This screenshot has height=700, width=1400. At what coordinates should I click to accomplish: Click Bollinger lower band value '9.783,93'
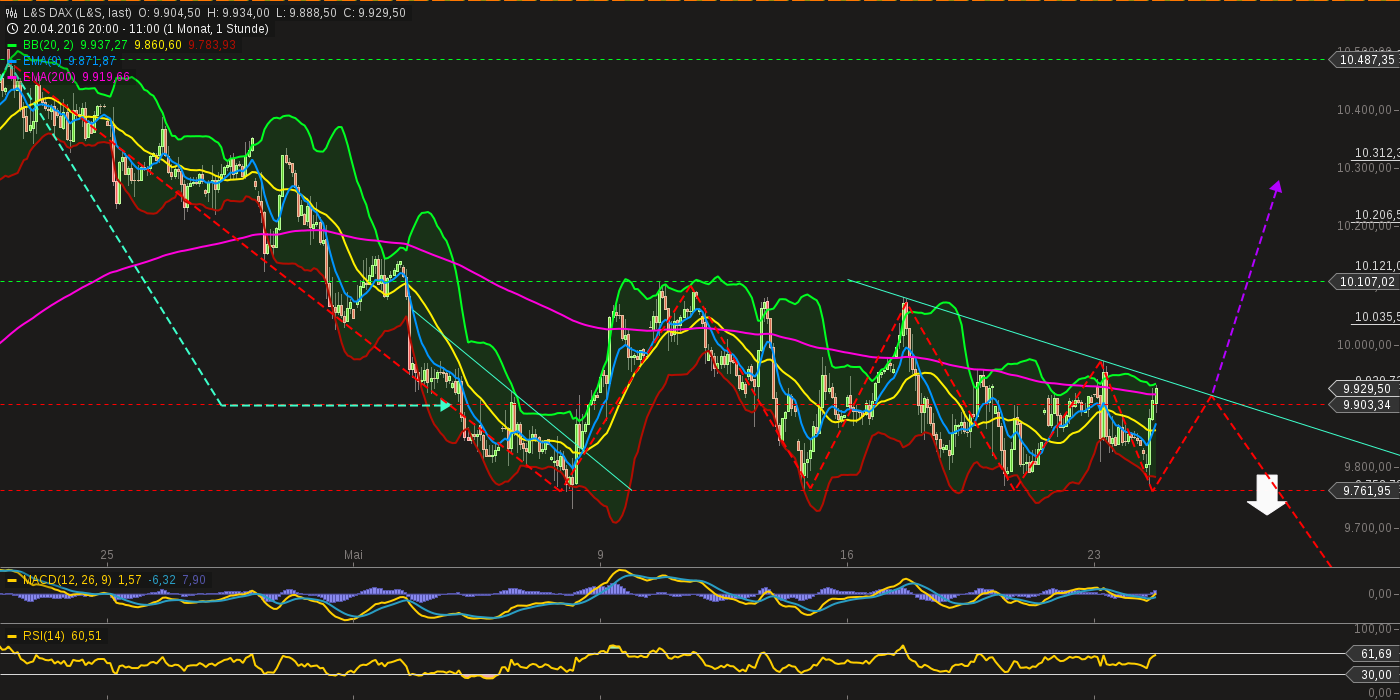pyautogui.click(x=212, y=45)
